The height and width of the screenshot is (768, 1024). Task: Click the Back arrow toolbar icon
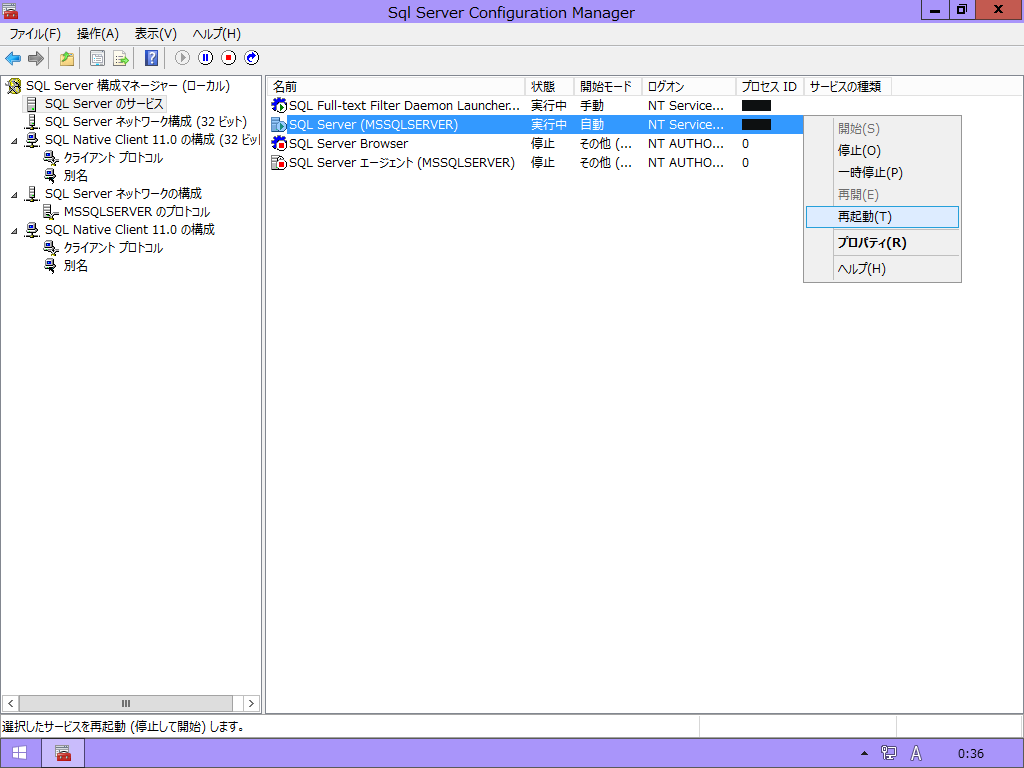[13, 58]
